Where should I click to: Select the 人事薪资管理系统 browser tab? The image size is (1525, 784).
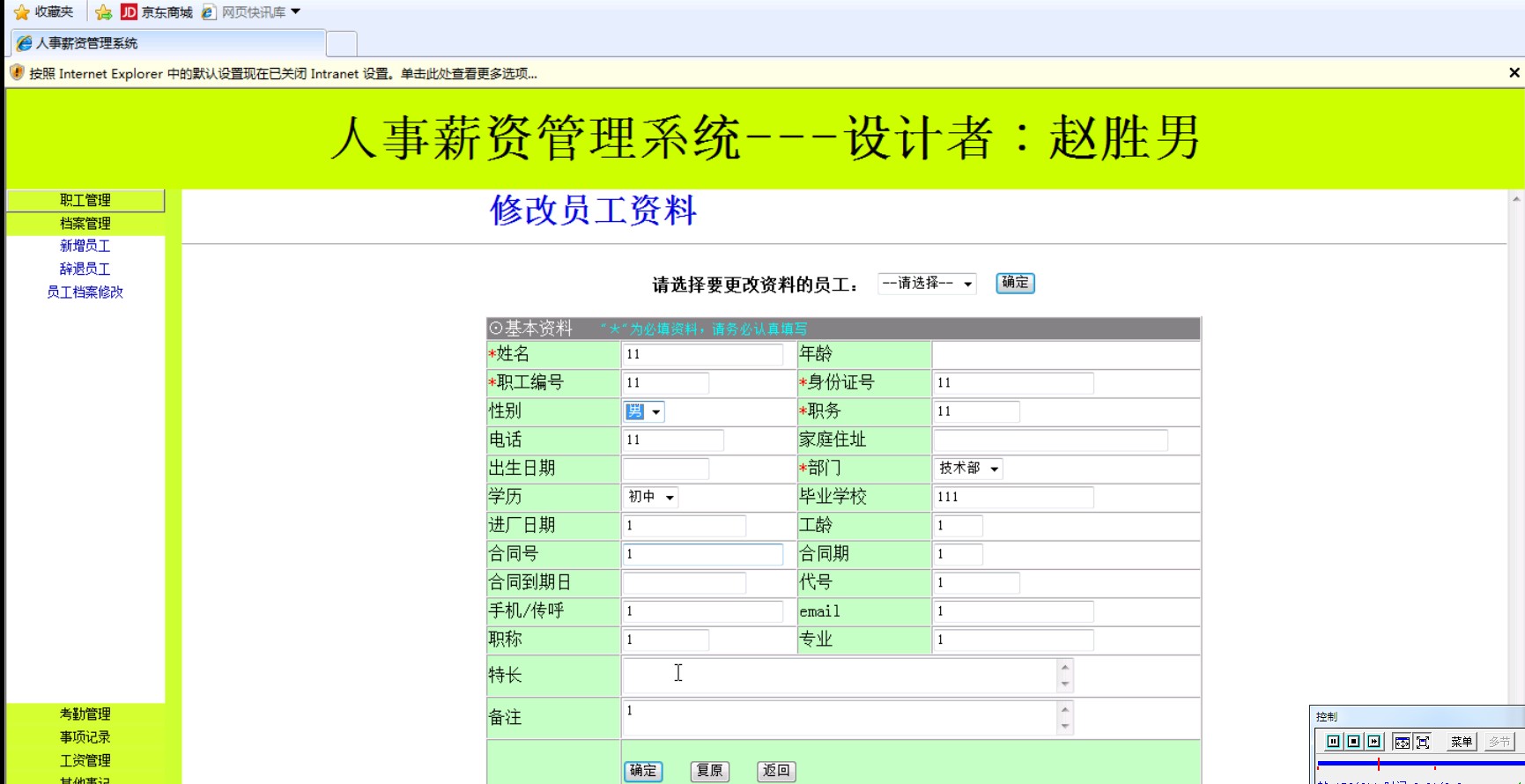coord(167,43)
